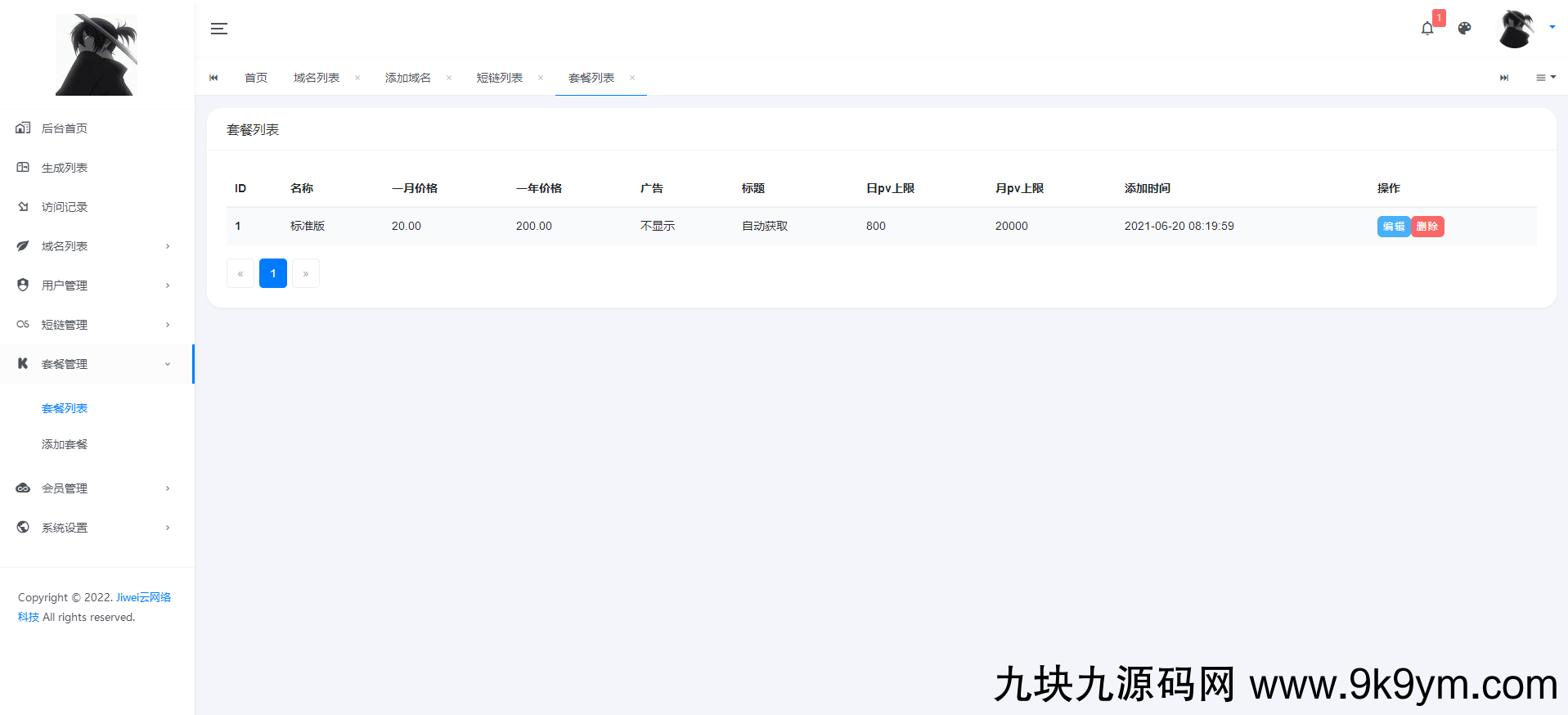The image size is (1568, 715).
Task: Click the hamburger menu collapse icon
Action: point(218,29)
